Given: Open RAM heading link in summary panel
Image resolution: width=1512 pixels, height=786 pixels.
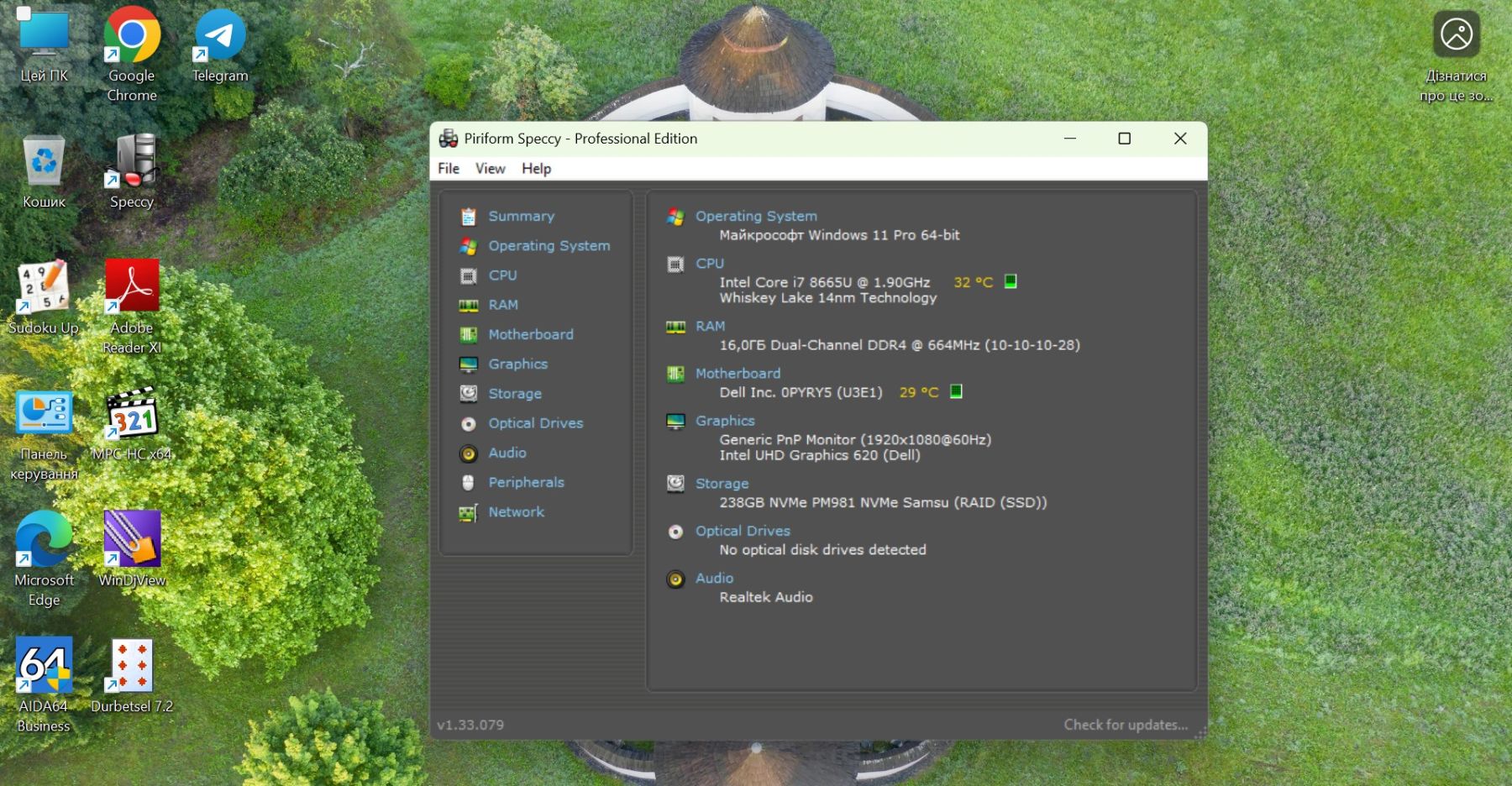Looking at the screenshot, I should coord(710,327).
